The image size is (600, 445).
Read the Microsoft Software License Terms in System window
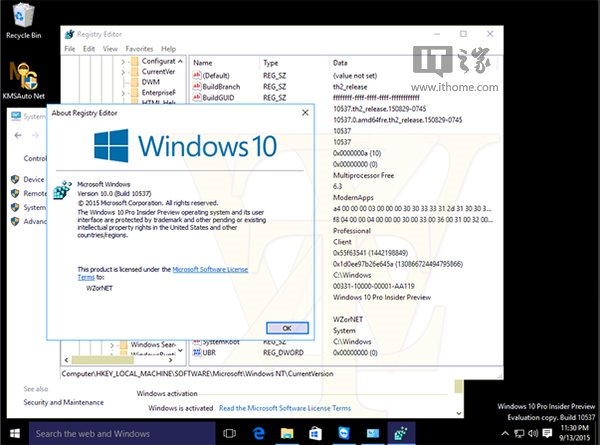pos(285,408)
